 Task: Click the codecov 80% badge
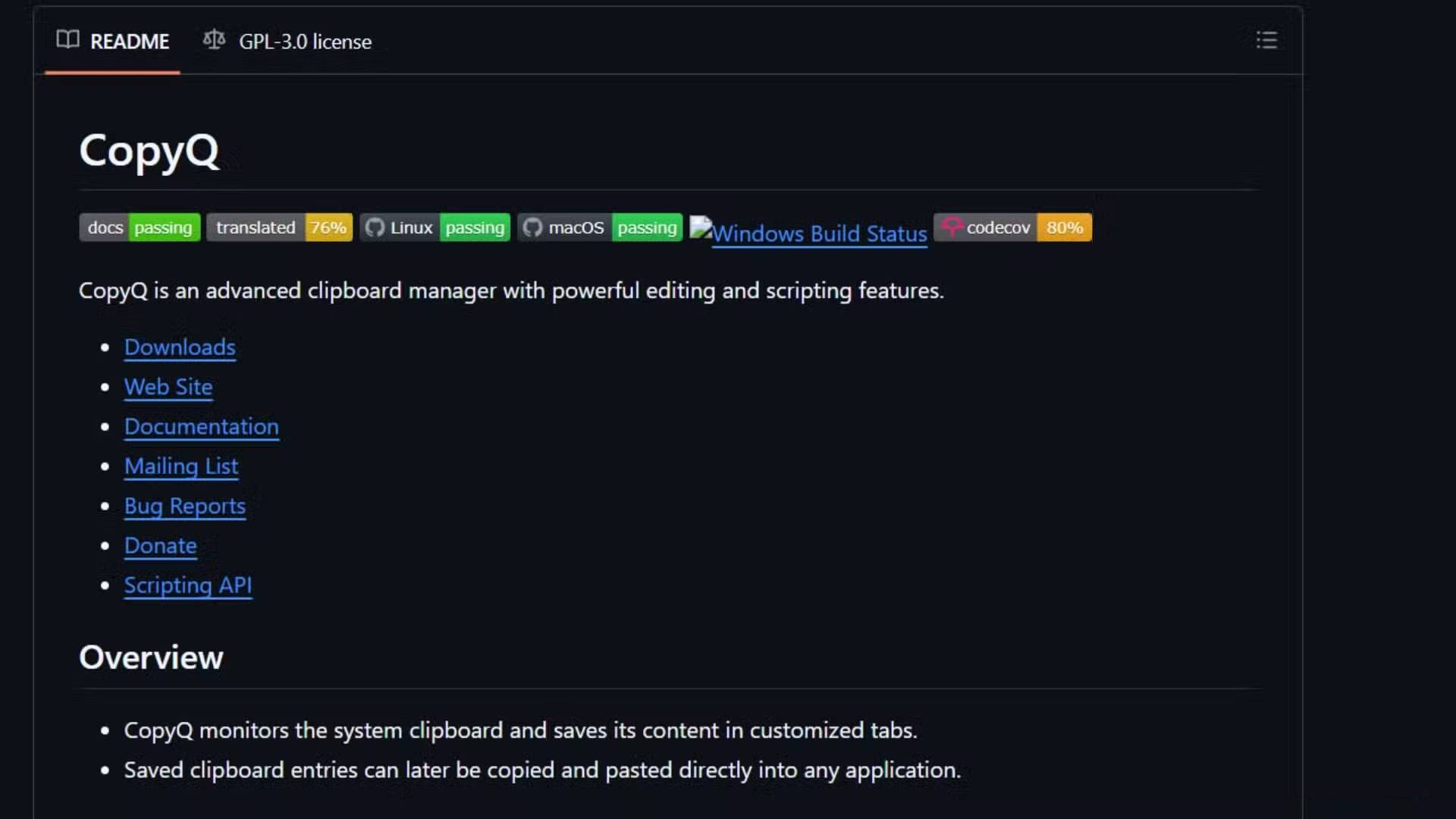pyautogui.click(x=1012, y=227)
